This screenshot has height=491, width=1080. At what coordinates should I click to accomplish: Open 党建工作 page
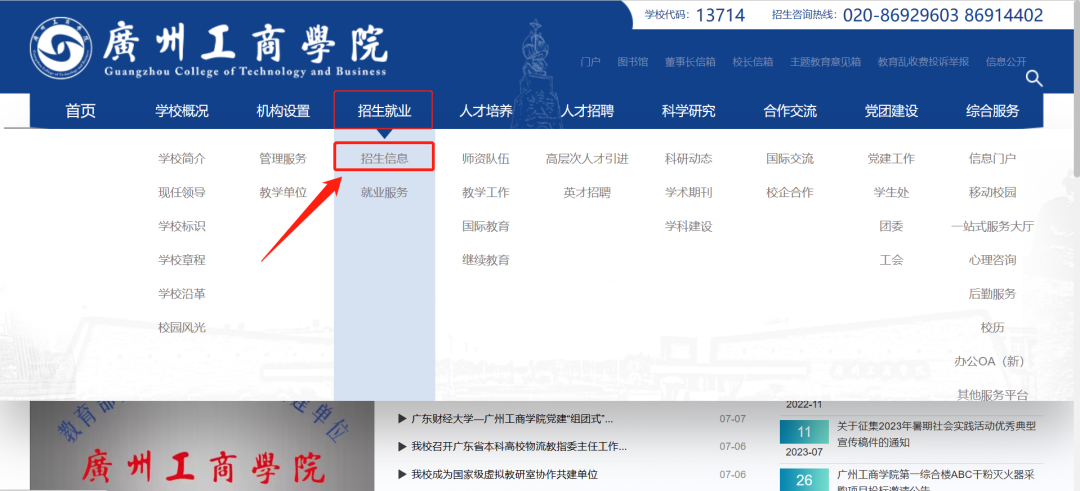(x=891, y=159)
